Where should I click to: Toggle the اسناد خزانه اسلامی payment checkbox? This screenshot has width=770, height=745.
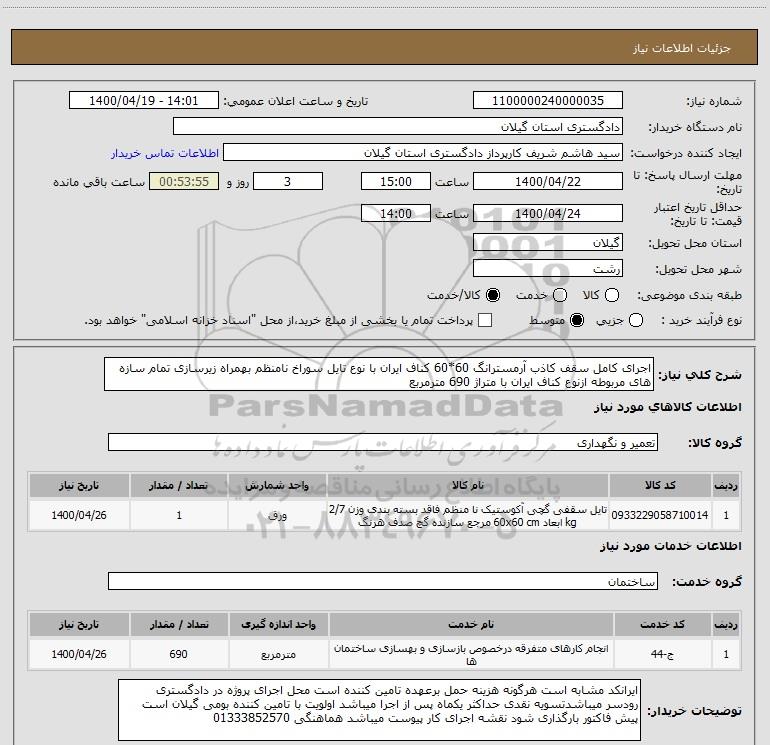(x=485, y=320)
